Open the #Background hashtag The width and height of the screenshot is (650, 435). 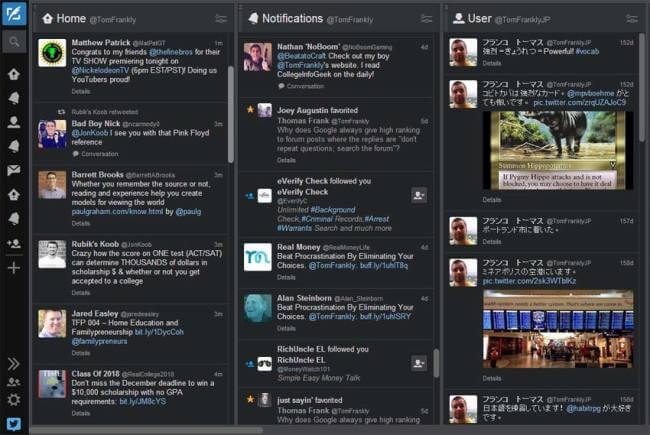tap(333, 210)
